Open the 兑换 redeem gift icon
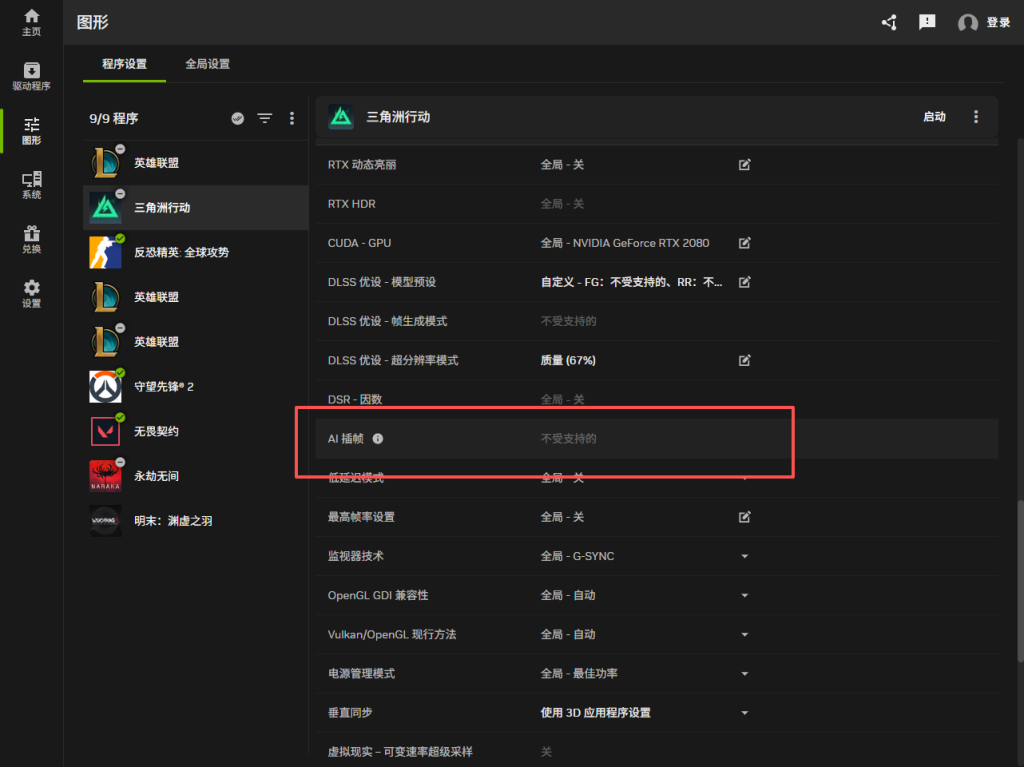 (x=32, y=239)
